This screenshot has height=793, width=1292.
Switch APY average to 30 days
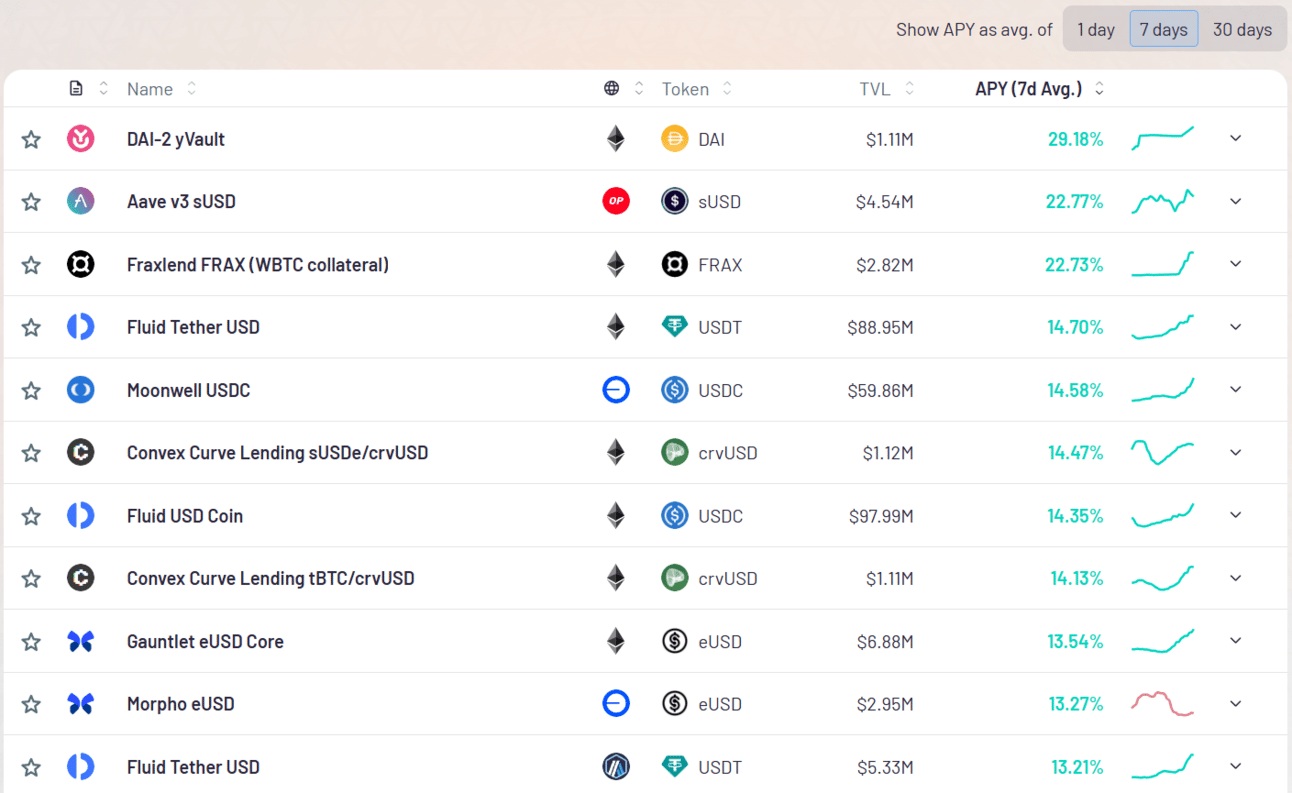[1242, 29]
